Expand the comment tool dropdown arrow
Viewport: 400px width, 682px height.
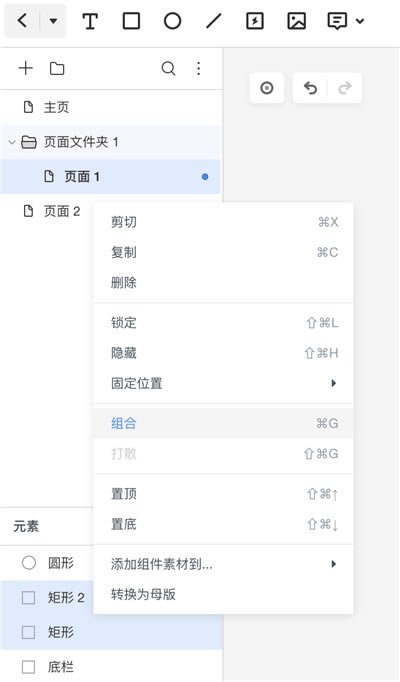coord(360,21)
